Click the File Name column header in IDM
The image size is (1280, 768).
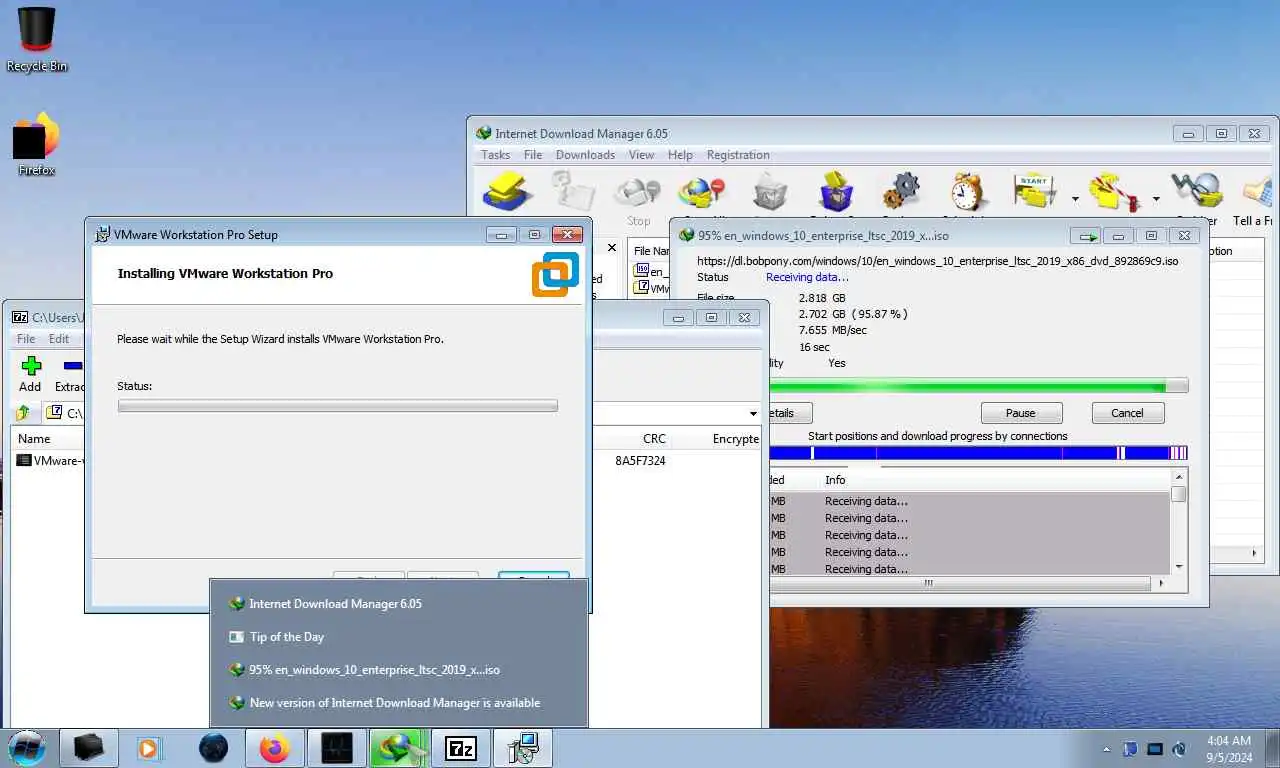tap(650, 251)
